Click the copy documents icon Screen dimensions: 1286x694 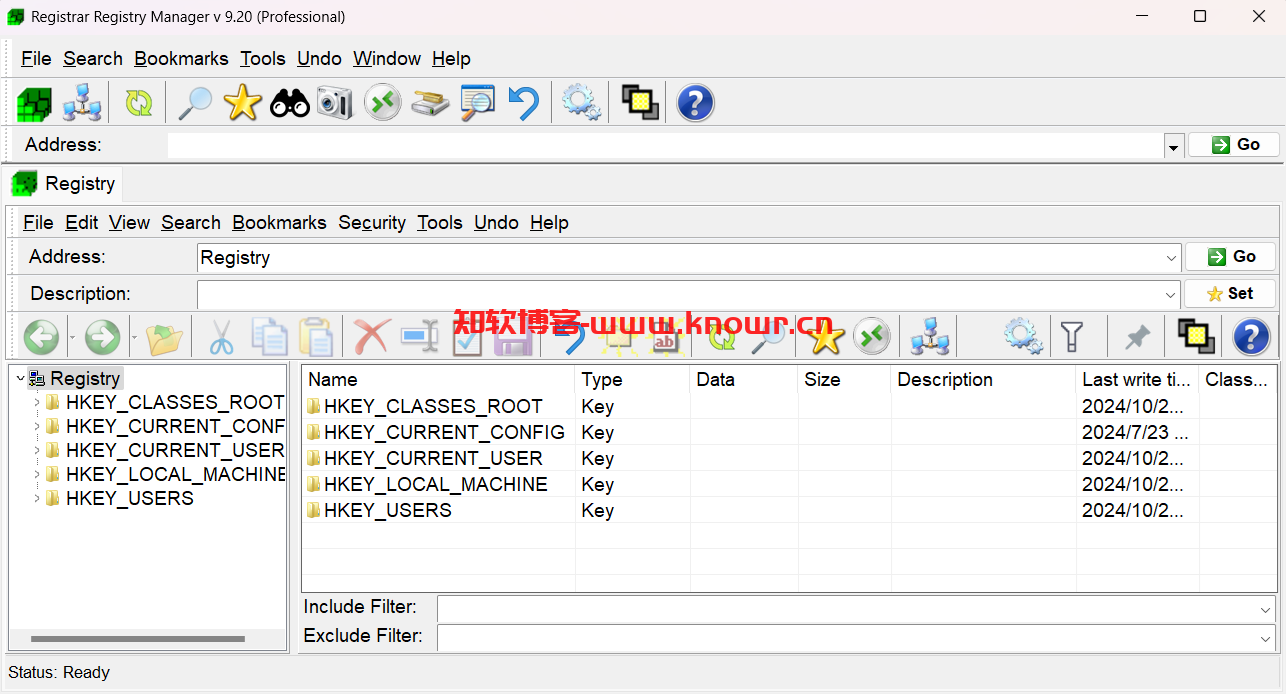(x=269, y=337)
